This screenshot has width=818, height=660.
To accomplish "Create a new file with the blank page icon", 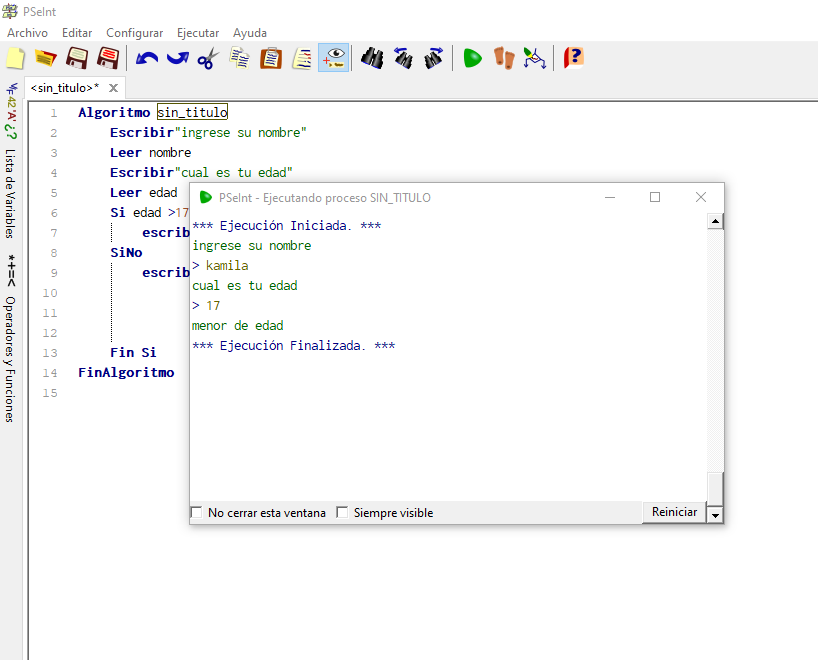I will (x=16, y=58).
